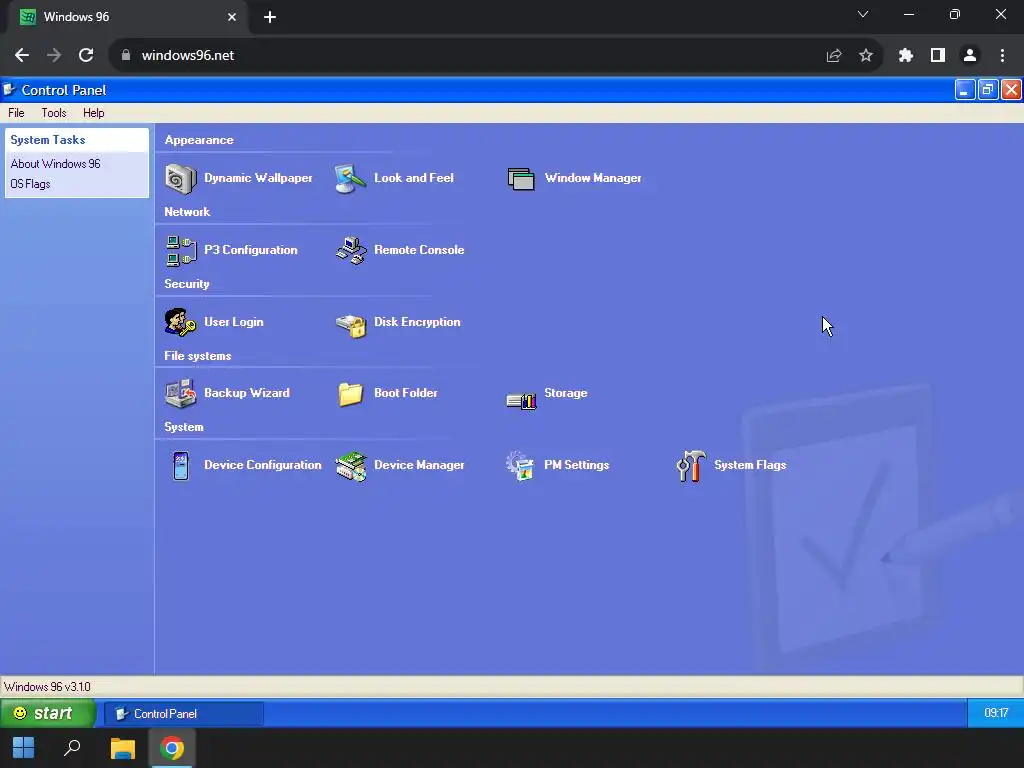Image resolution: width=1024 pixels, height=768 pixels.
Task: Click Chrome icon in Windows taskbar
Action: pos(172,748)
